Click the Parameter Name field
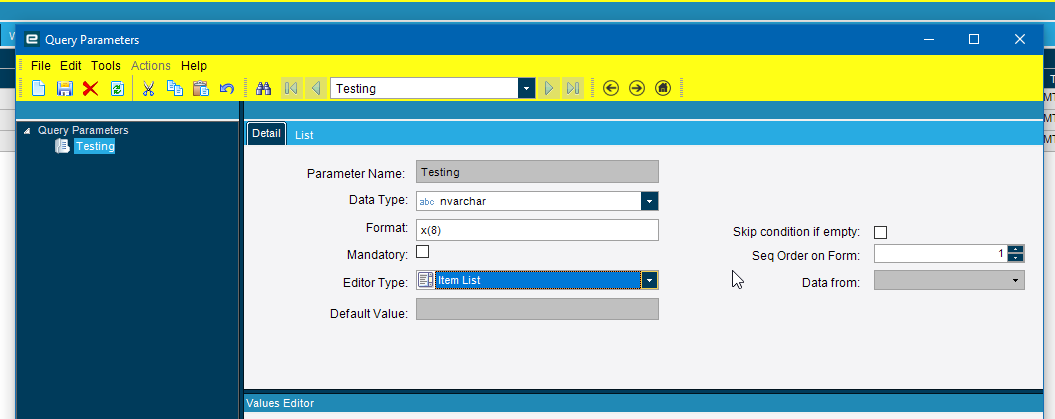This screenshot has height=419, width=1055. 537,172
